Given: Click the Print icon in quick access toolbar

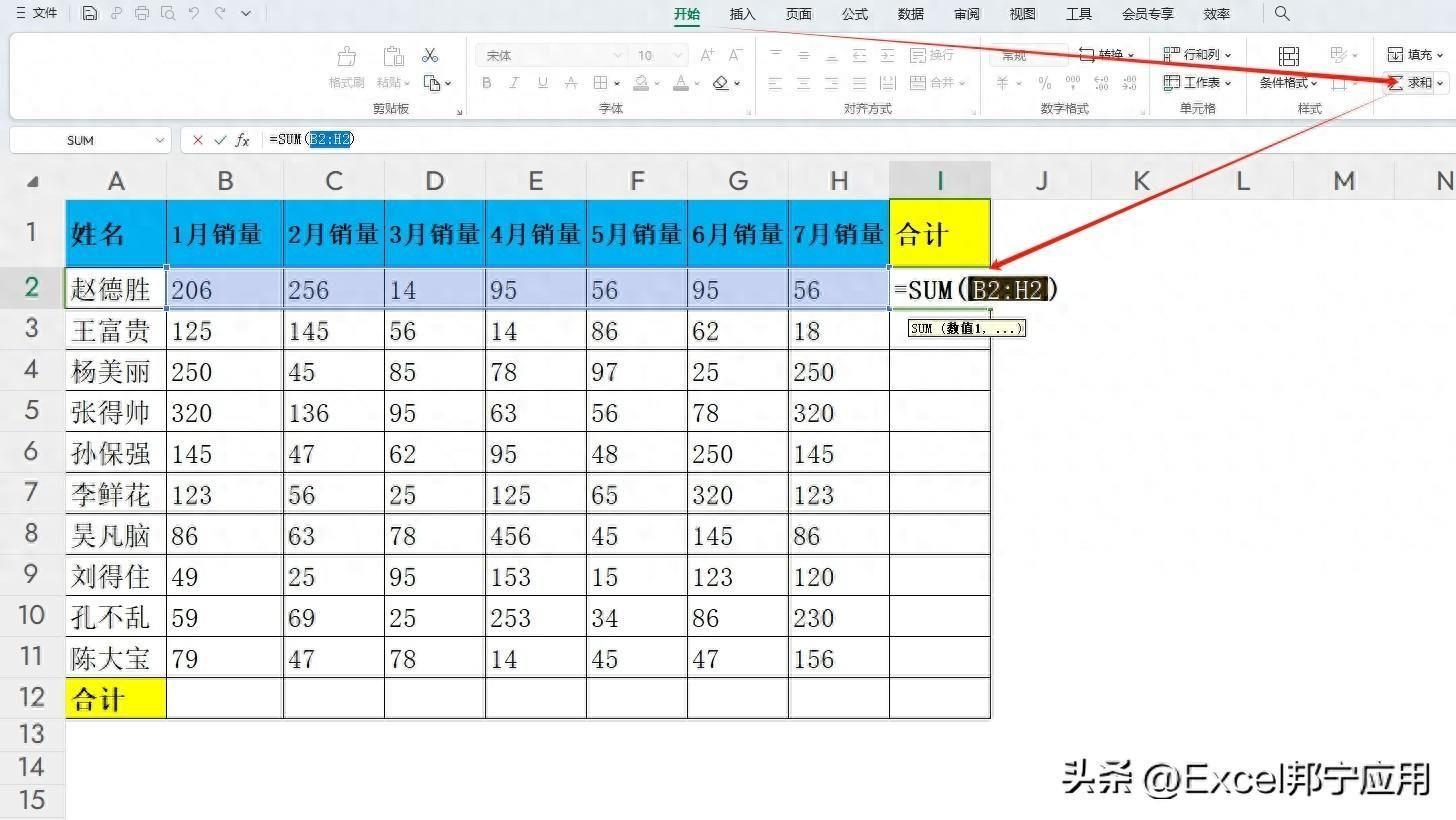Looking at the screenshot, I should pos(142,14).
